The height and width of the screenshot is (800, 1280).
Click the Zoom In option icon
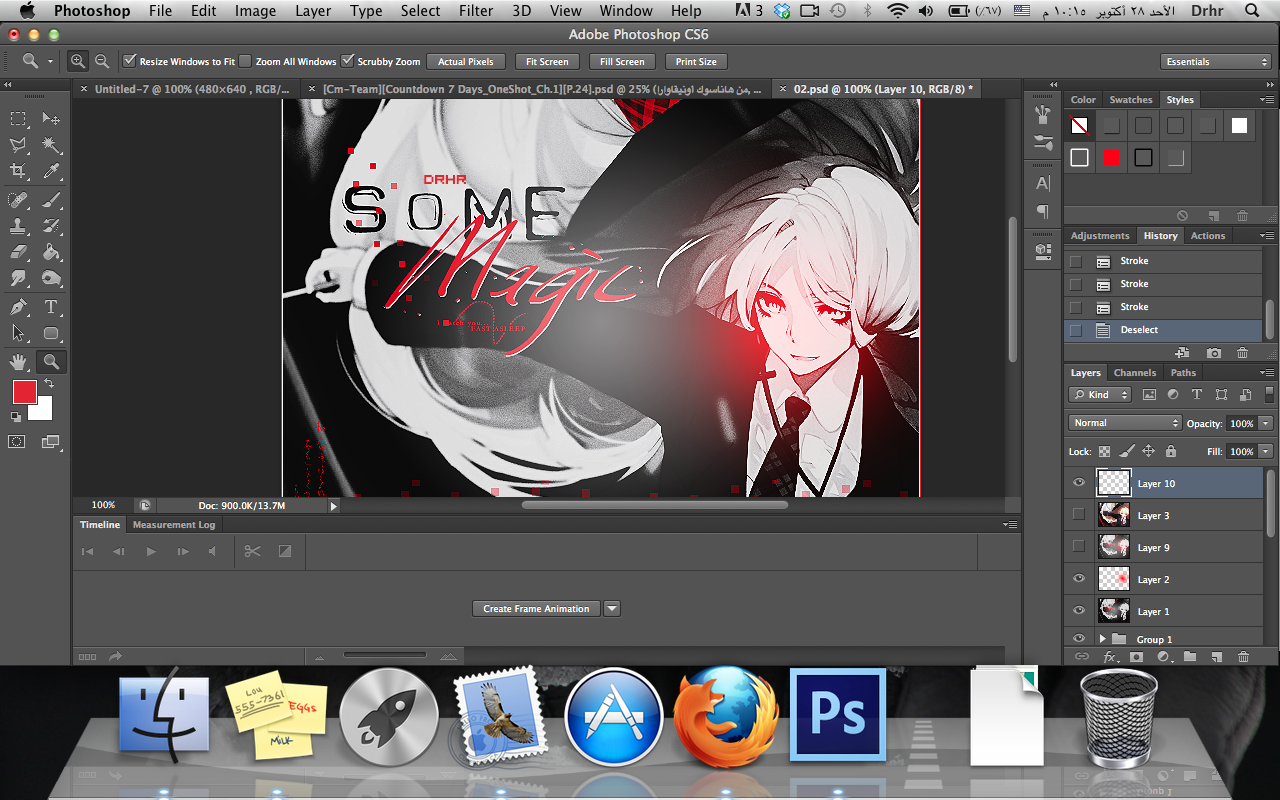tap(78, 61)
